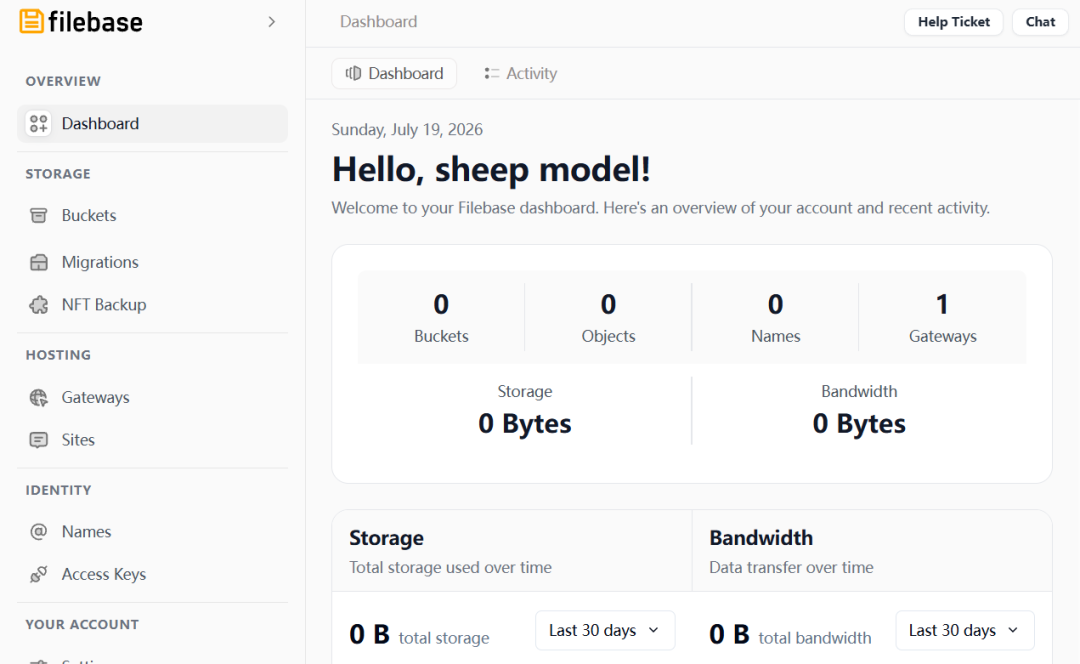Open the Bandwidth Last 30 days dropdown
Viewport: 1080px width, 664px height.
[x=964, y=630]
